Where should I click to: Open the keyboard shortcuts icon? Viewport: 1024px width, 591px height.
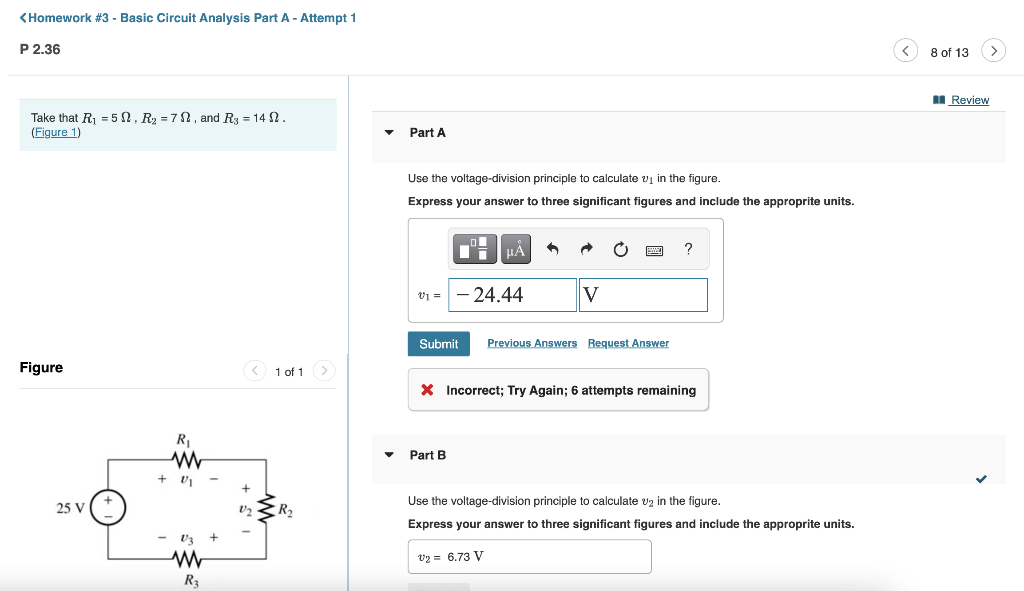click(x=654, y=250)
